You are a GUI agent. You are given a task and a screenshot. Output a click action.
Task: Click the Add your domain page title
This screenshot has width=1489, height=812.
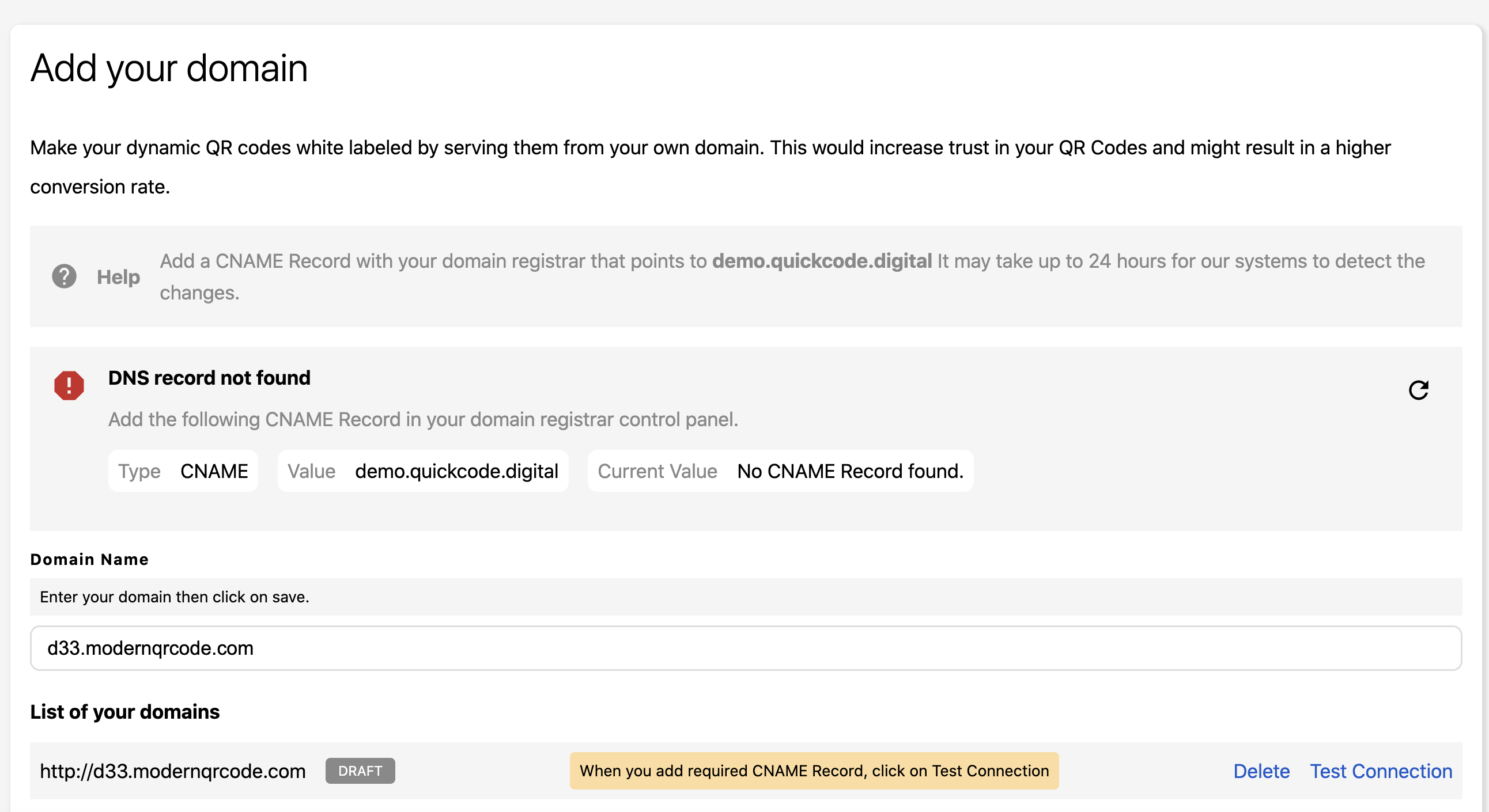pos(169,68)
